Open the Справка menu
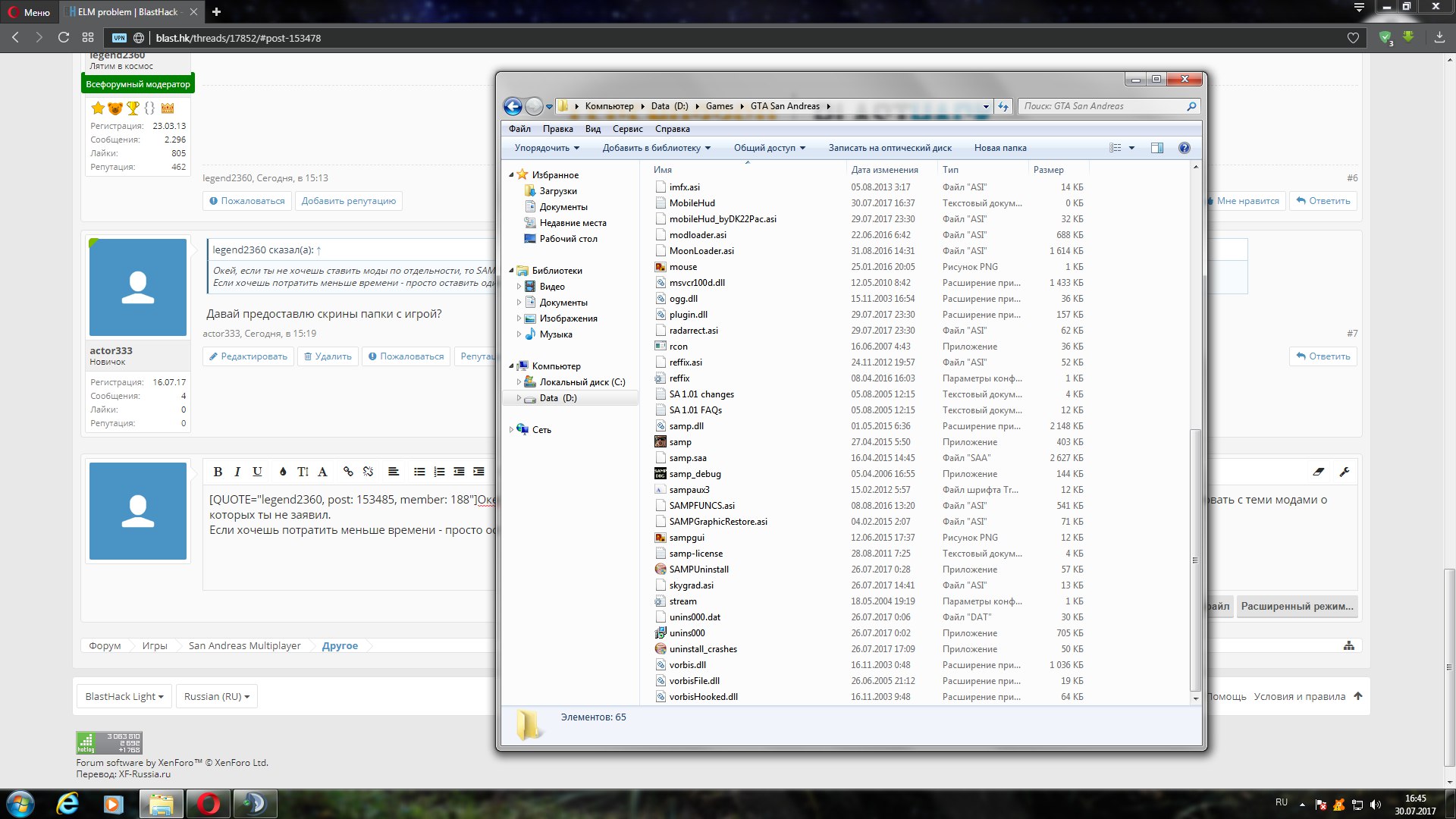 673,129
